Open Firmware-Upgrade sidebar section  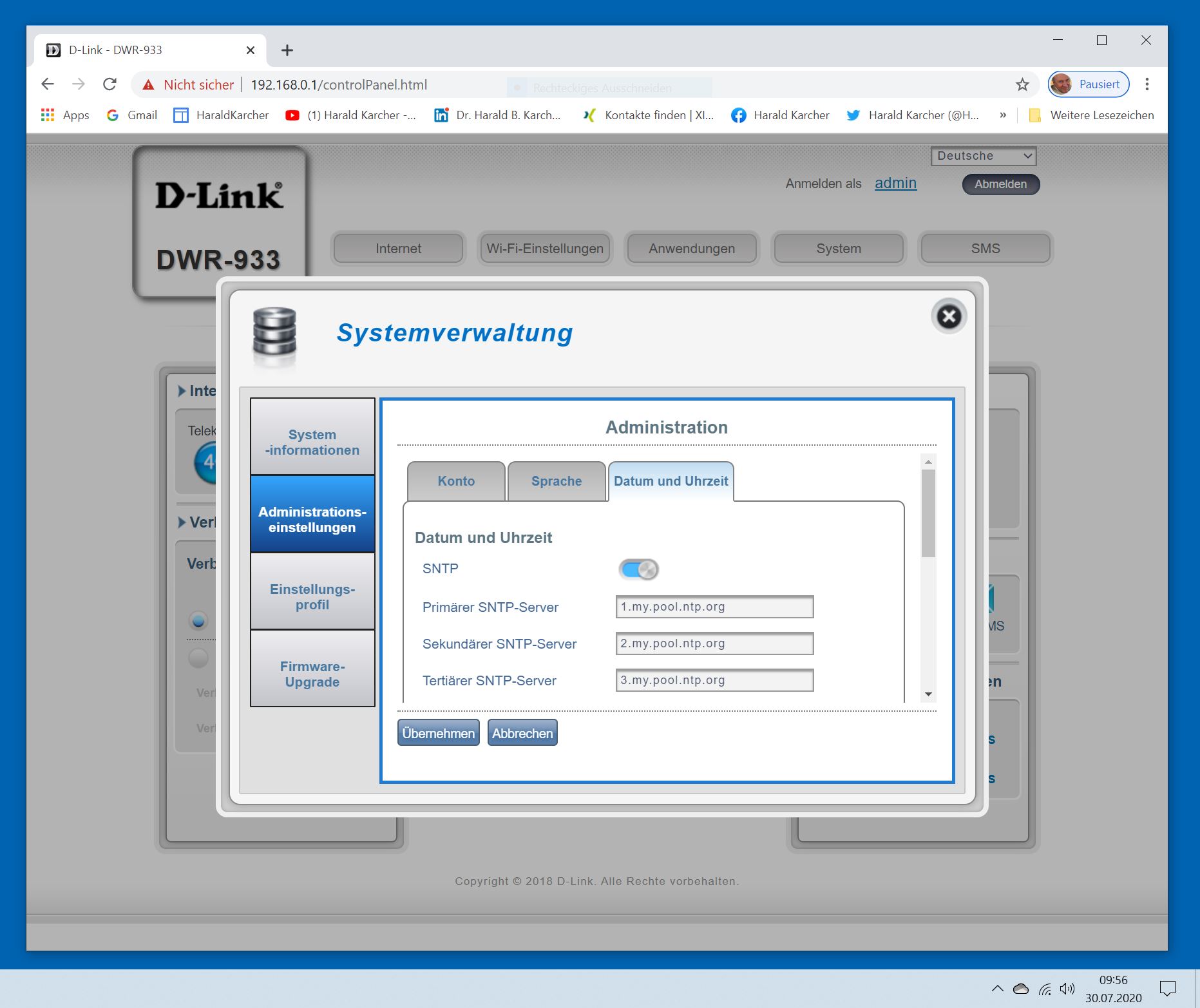point(312,668)
